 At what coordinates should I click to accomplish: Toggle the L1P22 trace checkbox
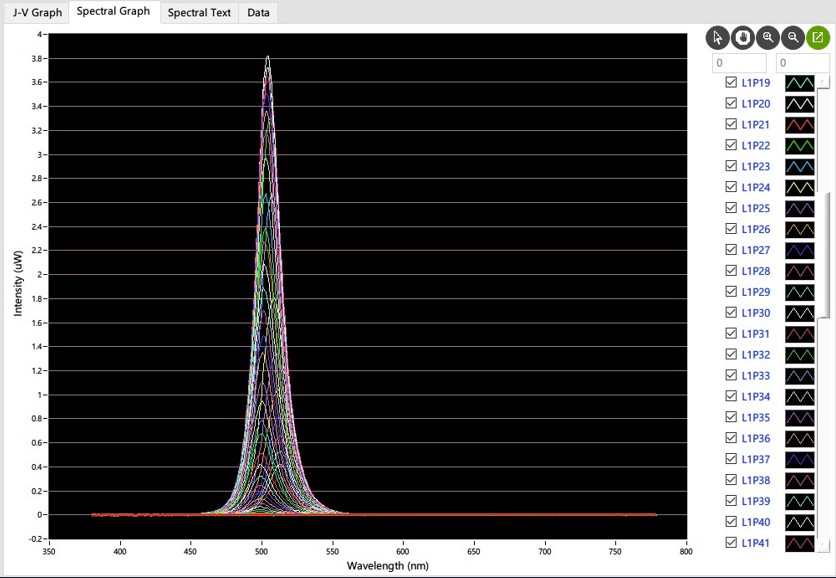click(x=731, y=145)
